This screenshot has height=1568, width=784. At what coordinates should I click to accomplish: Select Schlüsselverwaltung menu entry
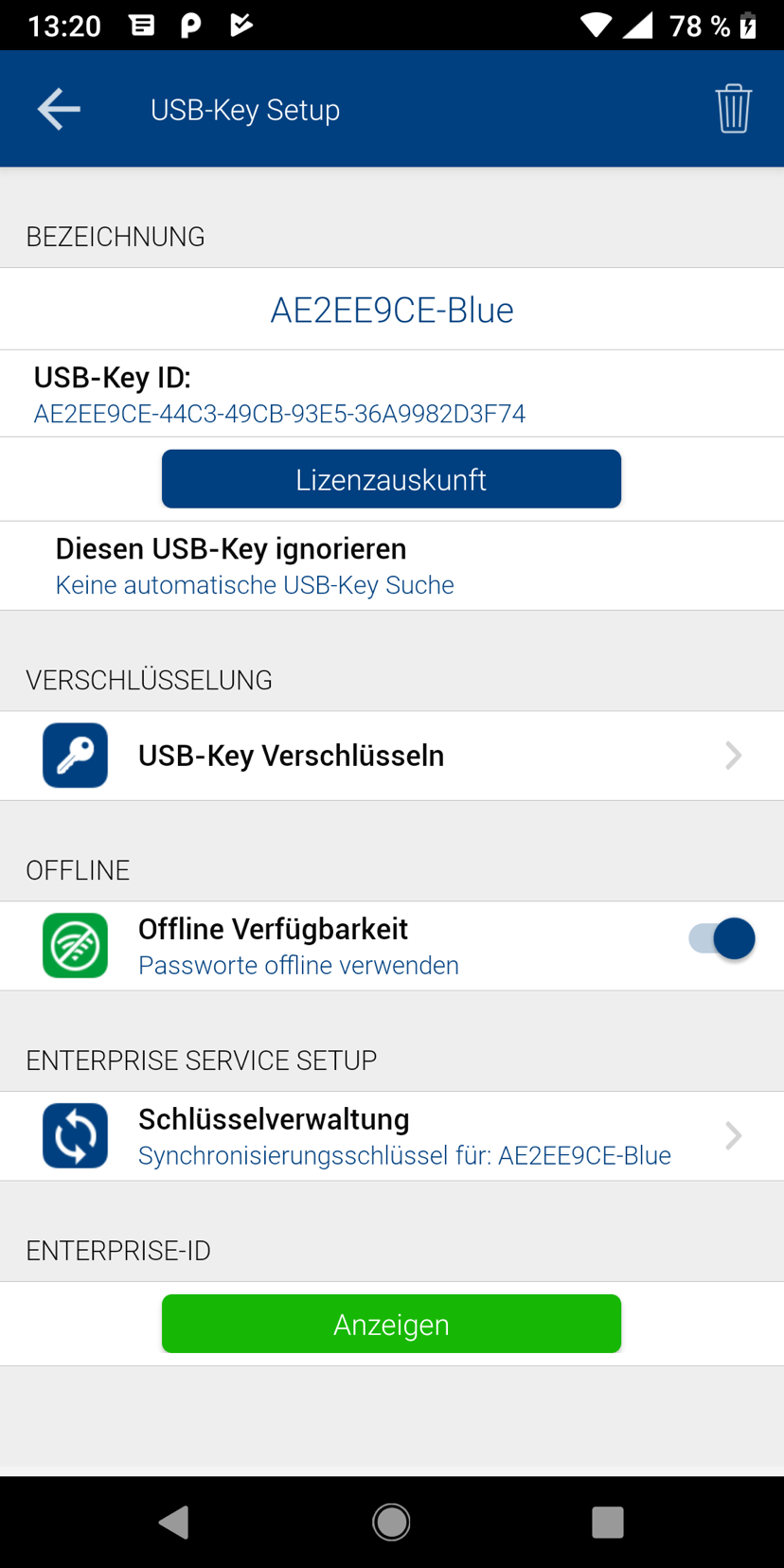click(274, 1120)
